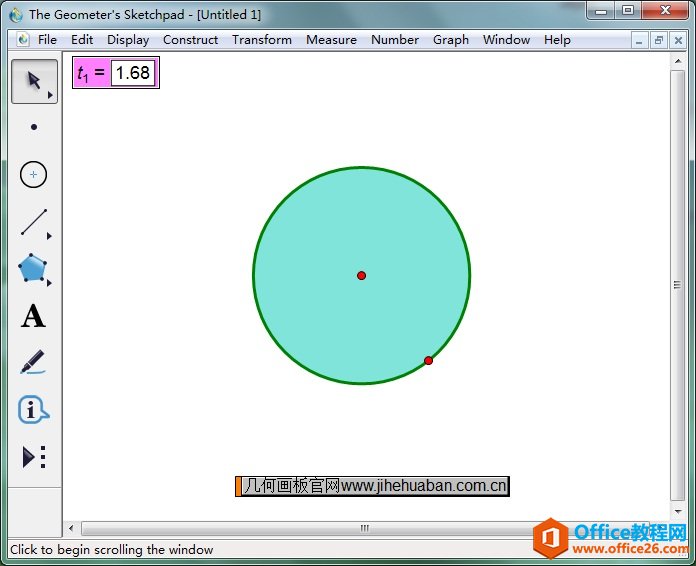Click the red point on circle circumference
Image resolution: width=696 pixels, height=566 pixels.
click(428, 360)
